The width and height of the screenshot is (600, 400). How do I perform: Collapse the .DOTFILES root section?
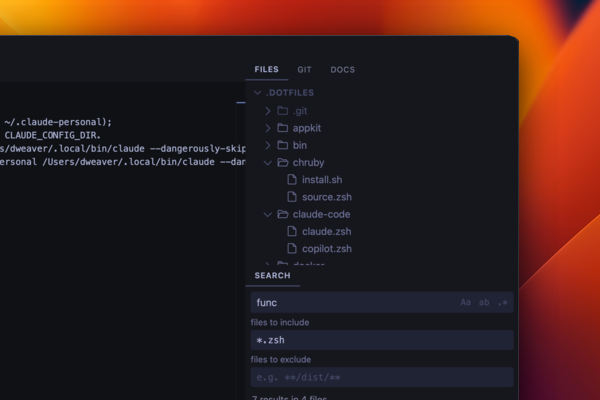(x=258, y=93)
